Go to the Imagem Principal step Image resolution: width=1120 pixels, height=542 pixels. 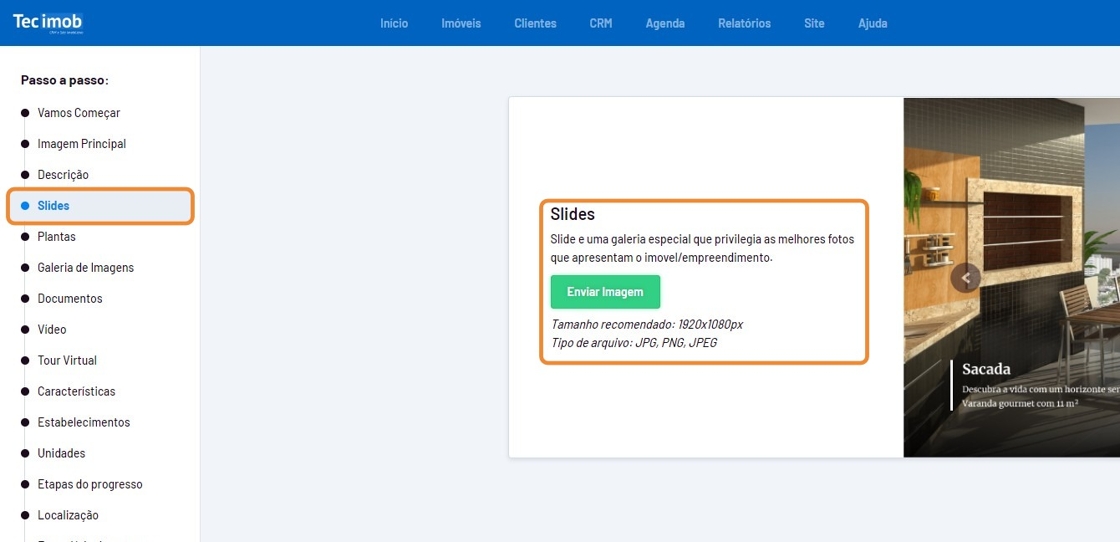(x=81, y=144)
